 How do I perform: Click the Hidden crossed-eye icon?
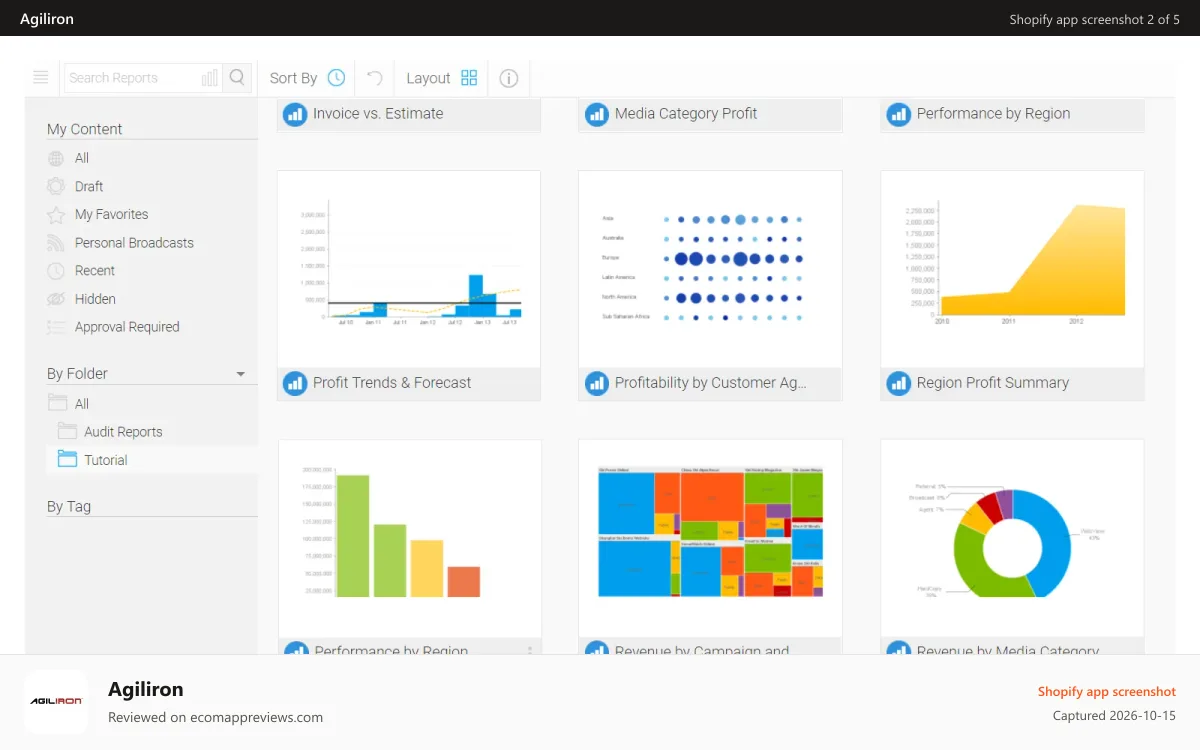coord(56,298)
